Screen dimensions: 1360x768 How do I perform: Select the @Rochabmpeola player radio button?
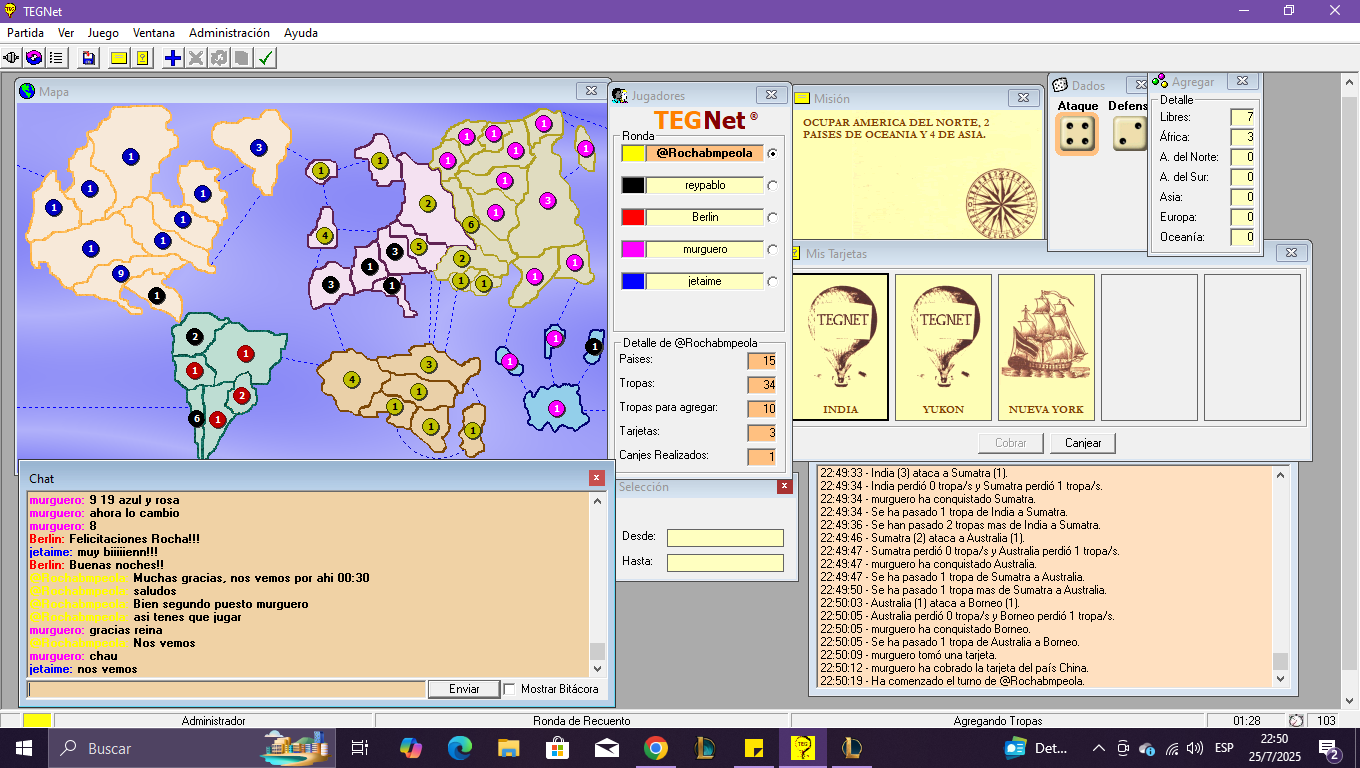tap(772, 154)
